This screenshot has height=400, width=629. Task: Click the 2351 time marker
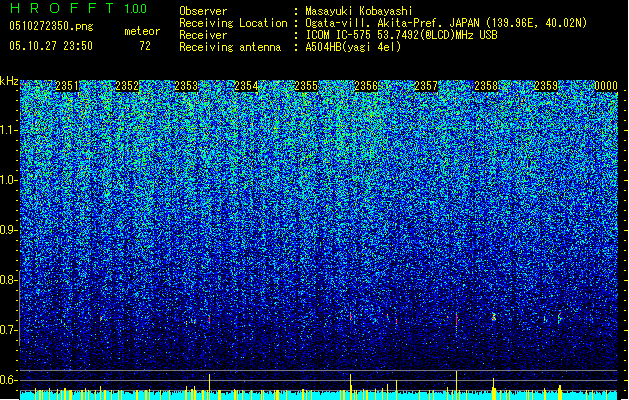click(x=67, y=86)
